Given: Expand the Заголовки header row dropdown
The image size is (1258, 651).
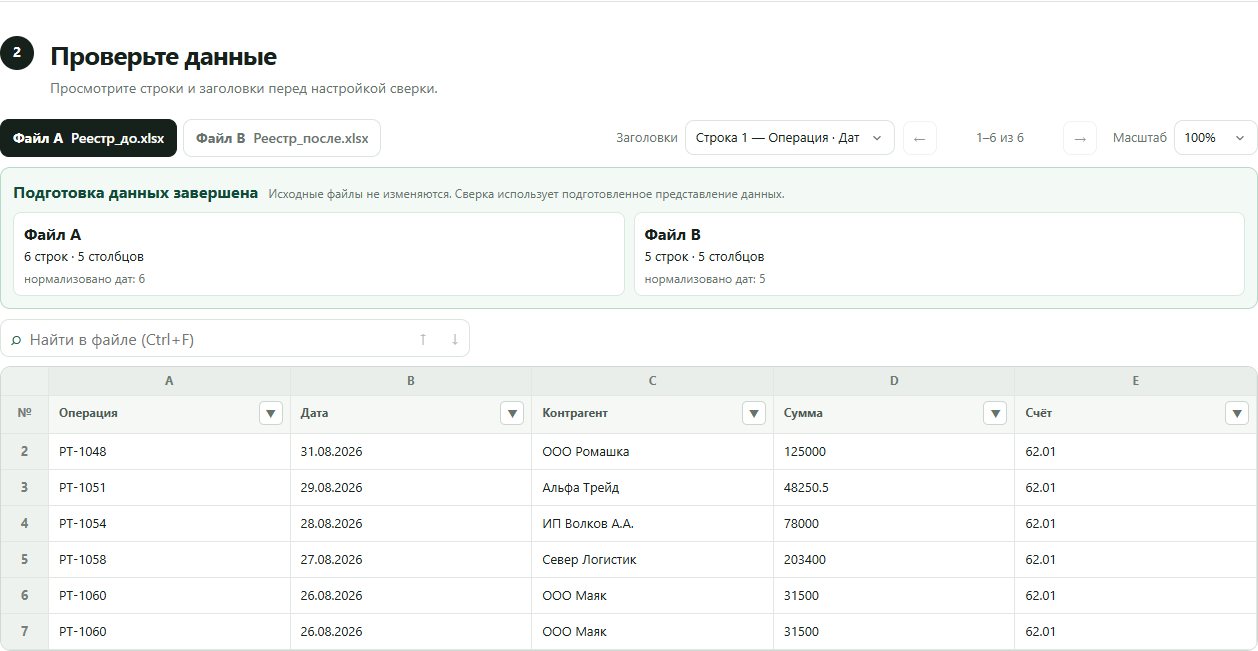Looking at the screenshot, I should click(x=789, y=138).
